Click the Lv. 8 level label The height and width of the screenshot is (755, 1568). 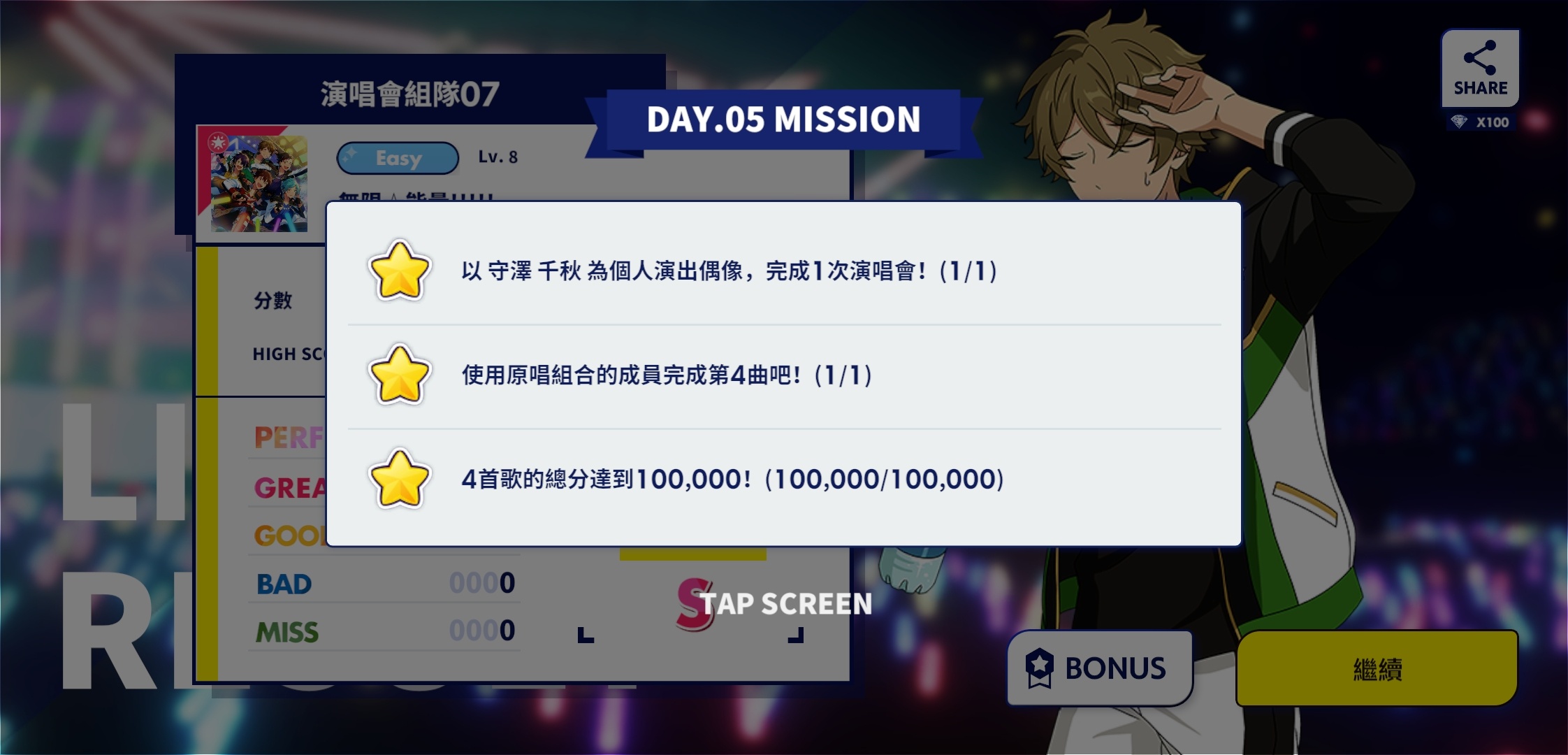498,157
